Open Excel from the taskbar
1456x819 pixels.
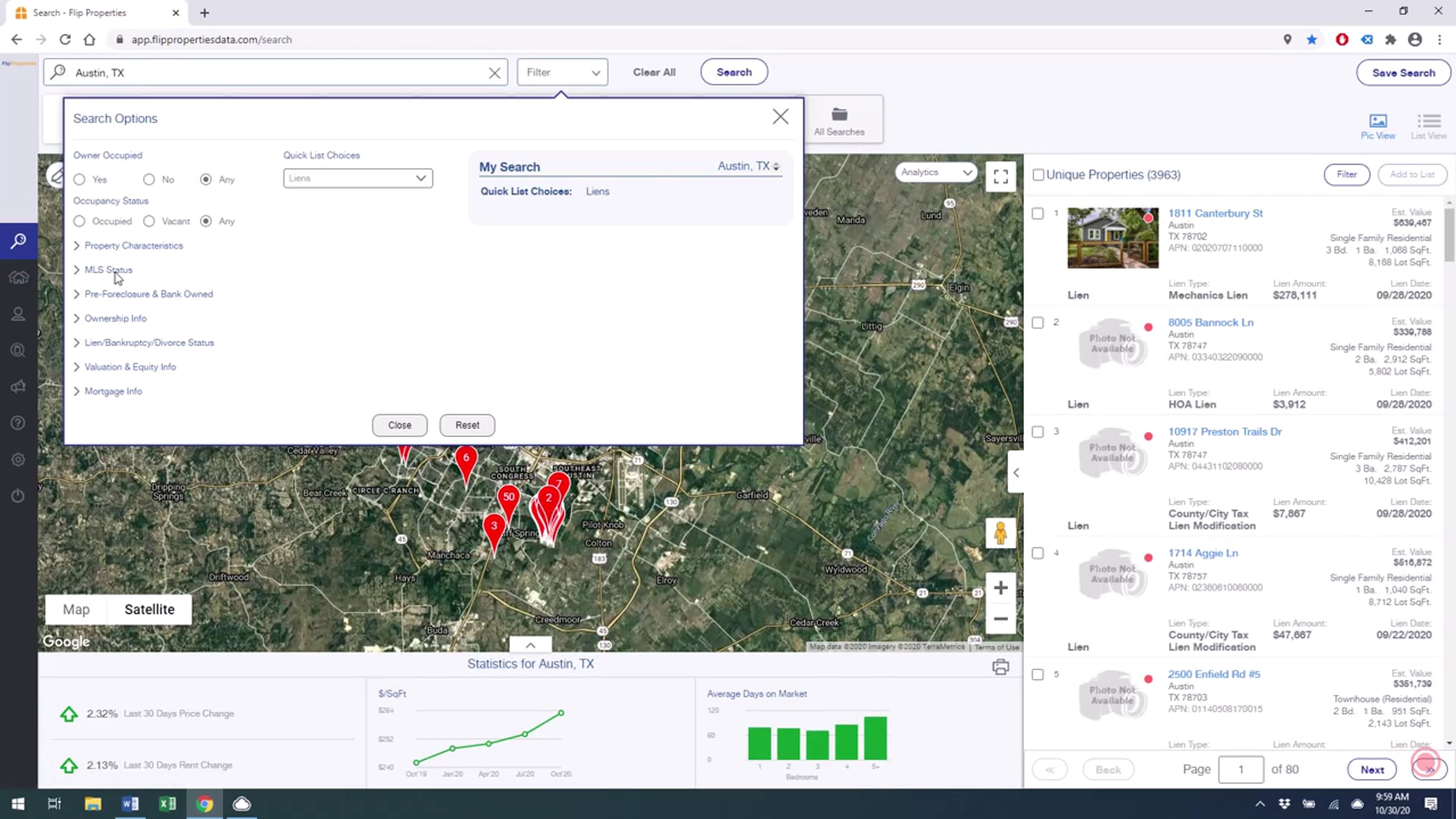167,804
